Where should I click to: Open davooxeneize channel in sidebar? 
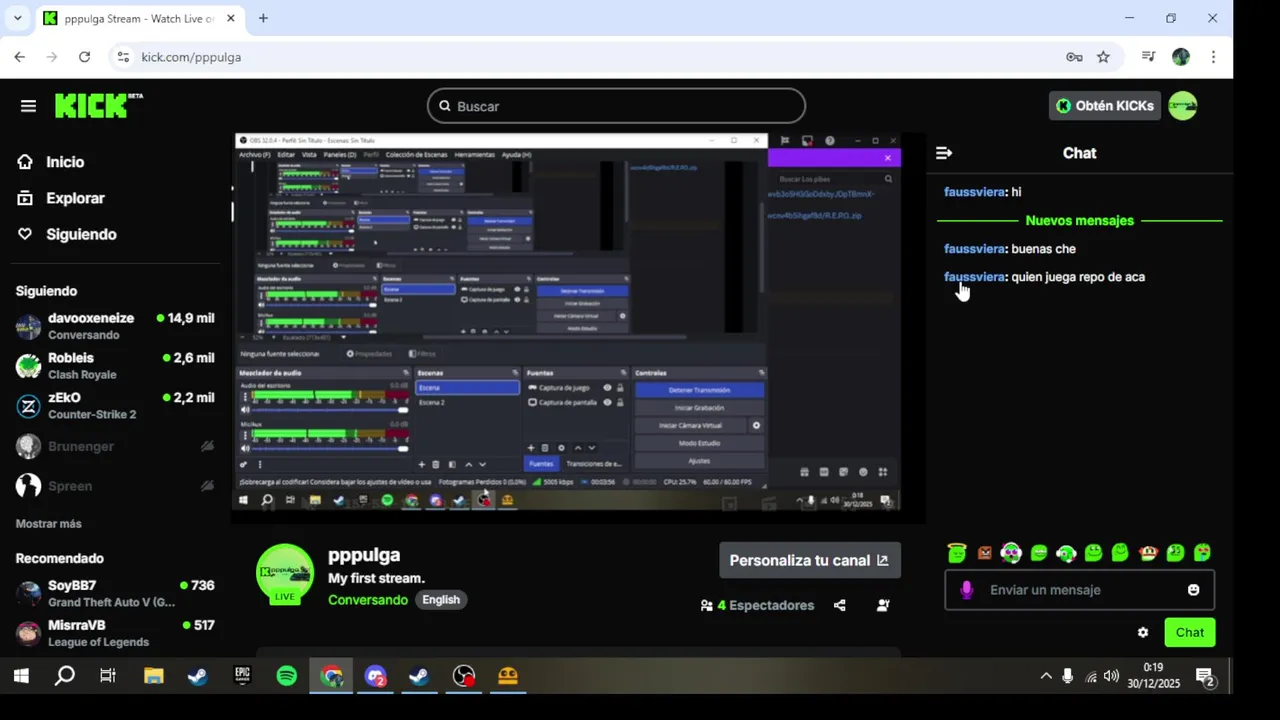[115, 326]
